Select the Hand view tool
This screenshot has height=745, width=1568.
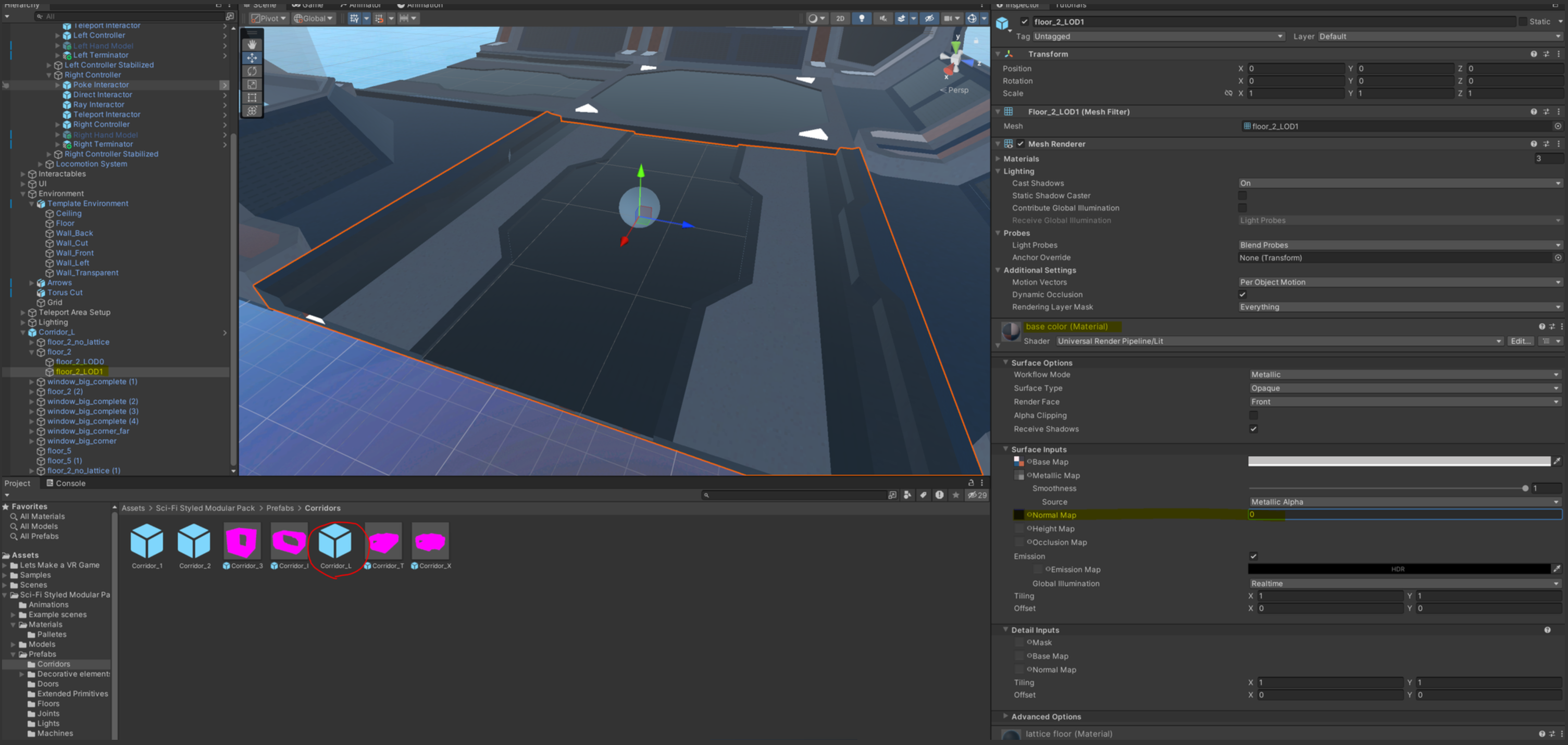point(252,44)
